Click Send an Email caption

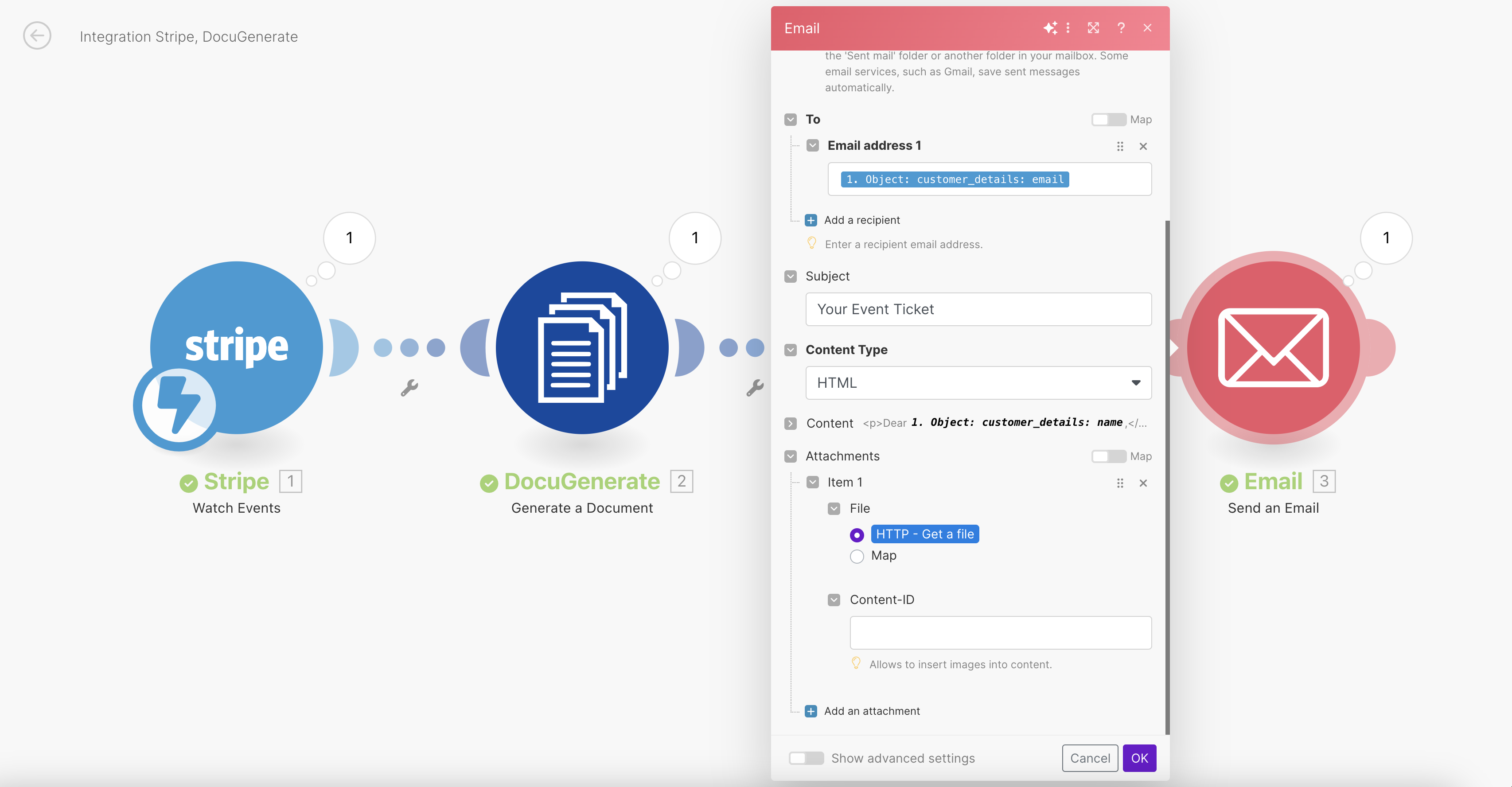tap(1273, 508)
